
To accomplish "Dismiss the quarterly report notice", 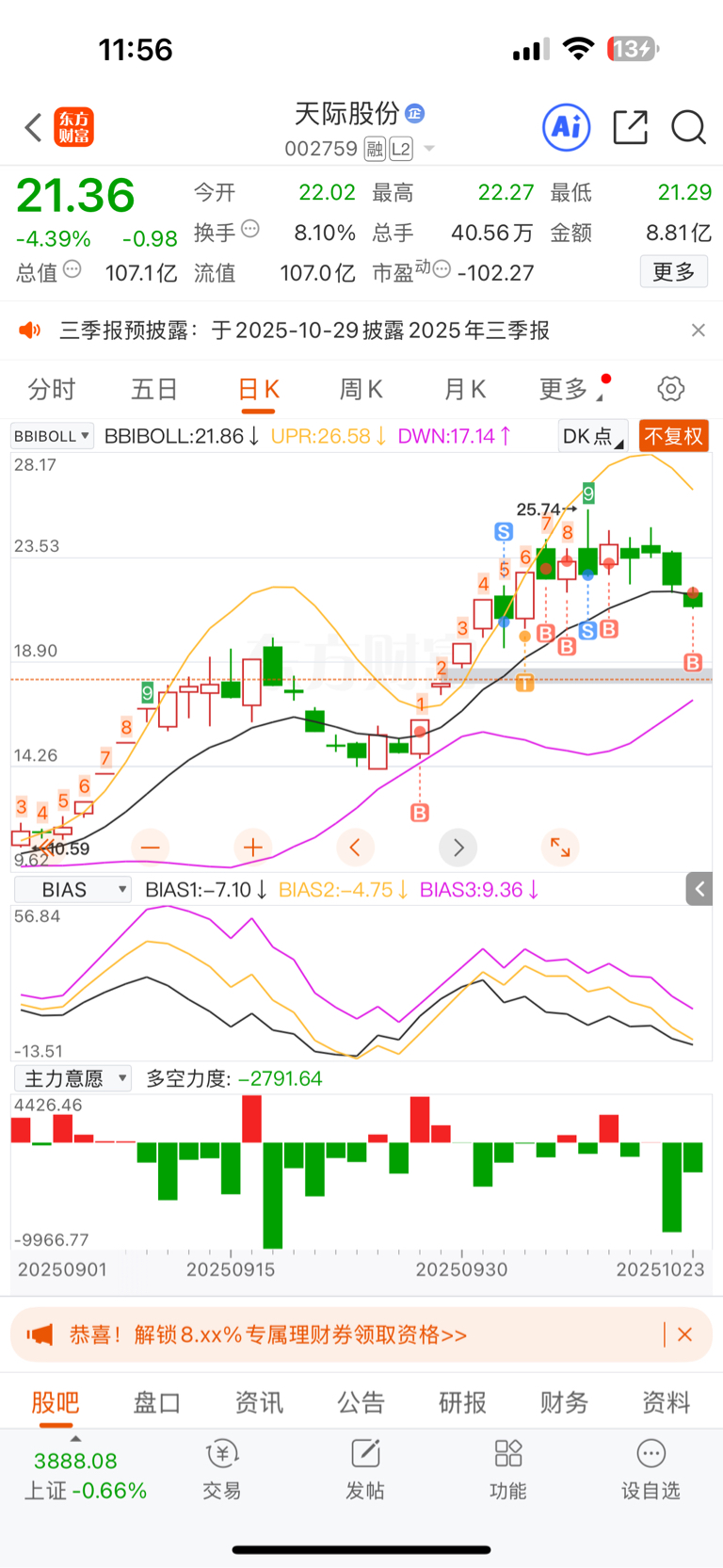I will (x=698, y=331).
